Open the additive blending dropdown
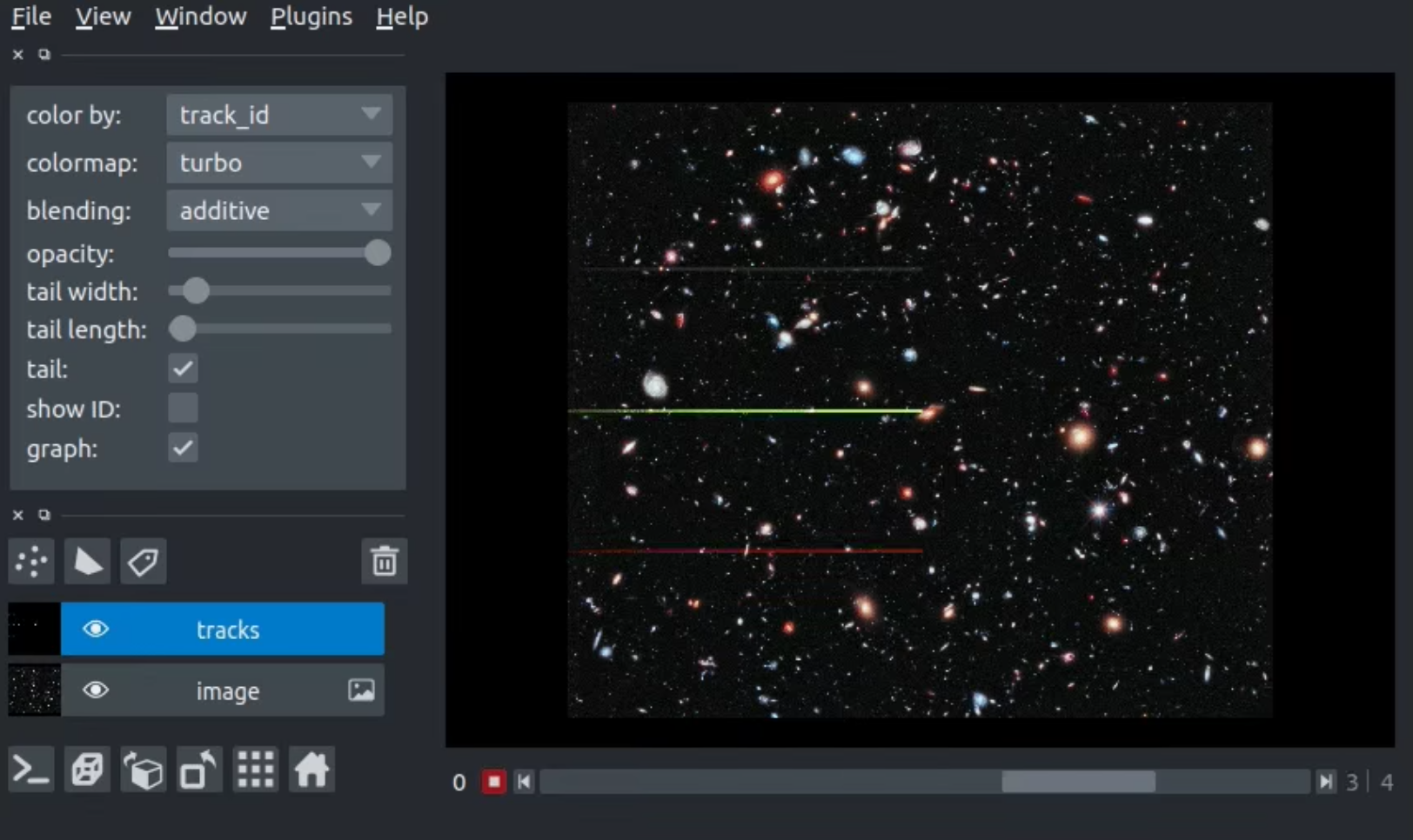 278,210
